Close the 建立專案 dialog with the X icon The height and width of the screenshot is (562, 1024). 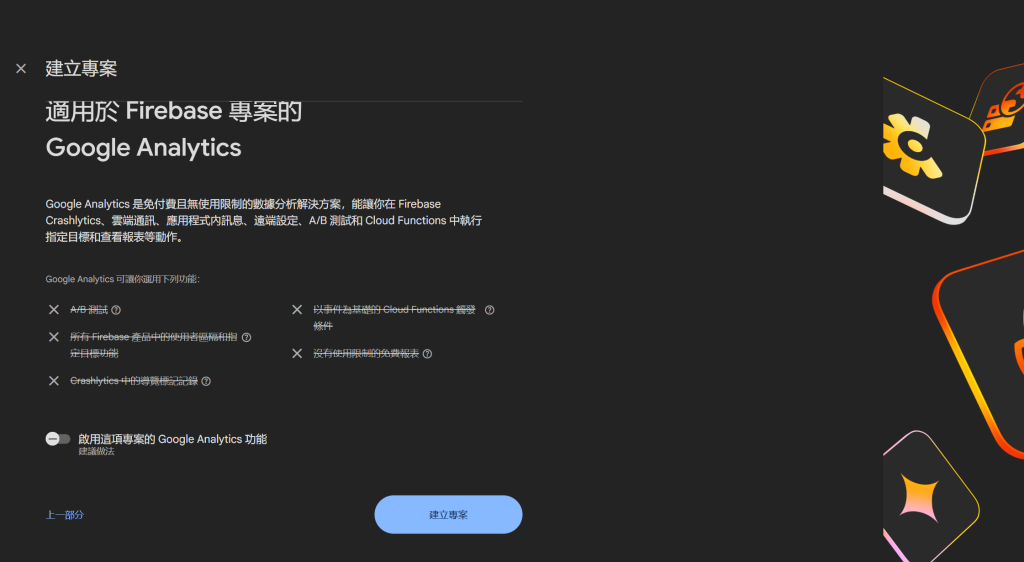point(21,69)
